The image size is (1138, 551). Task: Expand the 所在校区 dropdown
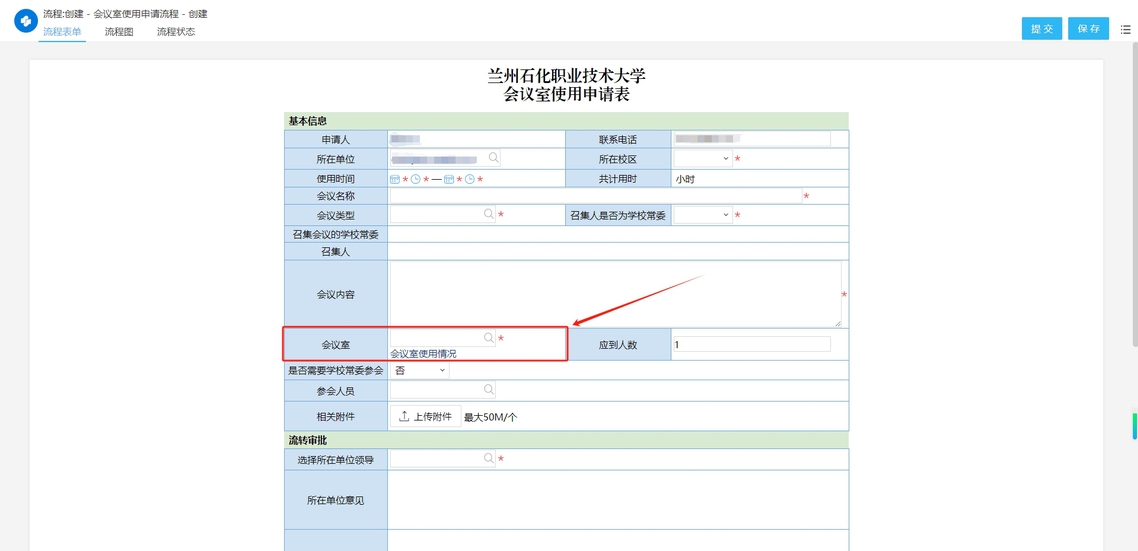tap(703, 158)
